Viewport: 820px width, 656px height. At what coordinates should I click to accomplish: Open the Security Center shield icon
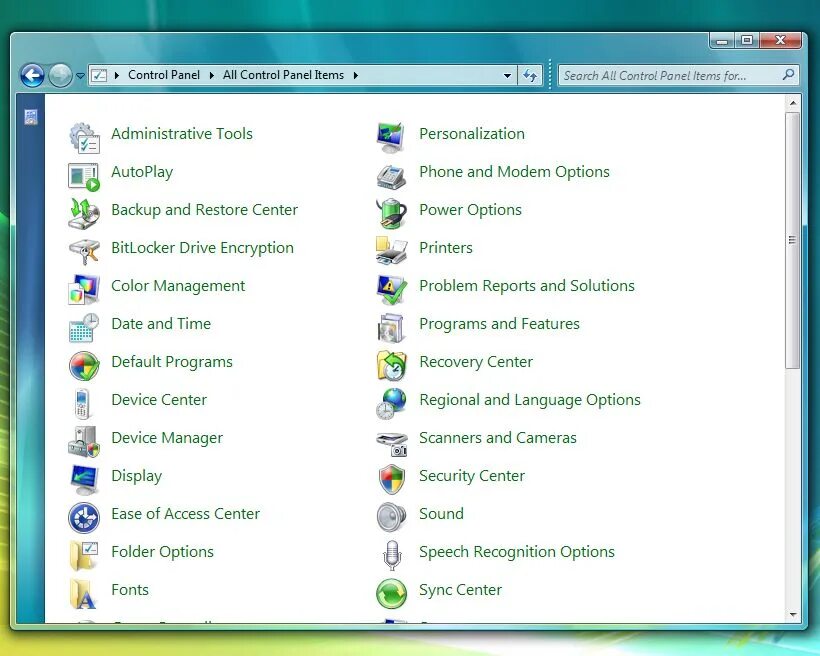392,479
